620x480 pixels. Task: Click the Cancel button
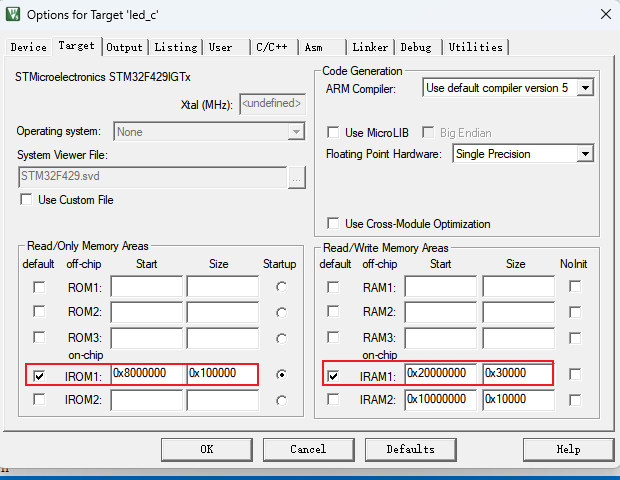[308, 450]
